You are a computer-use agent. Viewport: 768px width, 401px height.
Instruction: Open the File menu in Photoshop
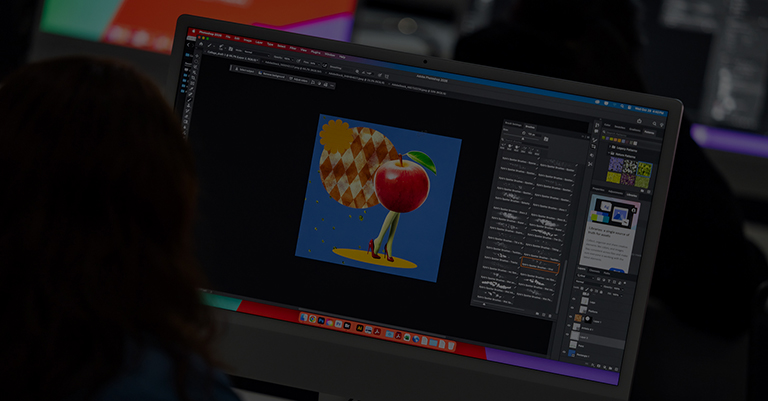(x=228, y=37)
